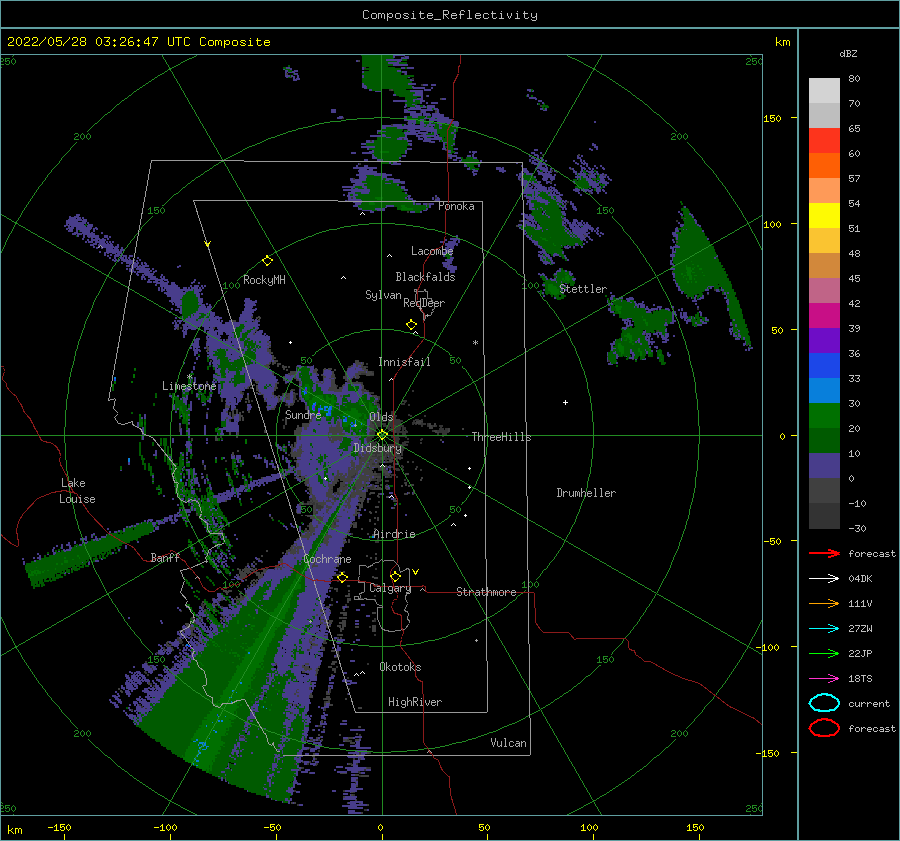Click the yellow diamond marker below Cochrane
The width and height of the screenshot is (900, 841).
[342, 577]
